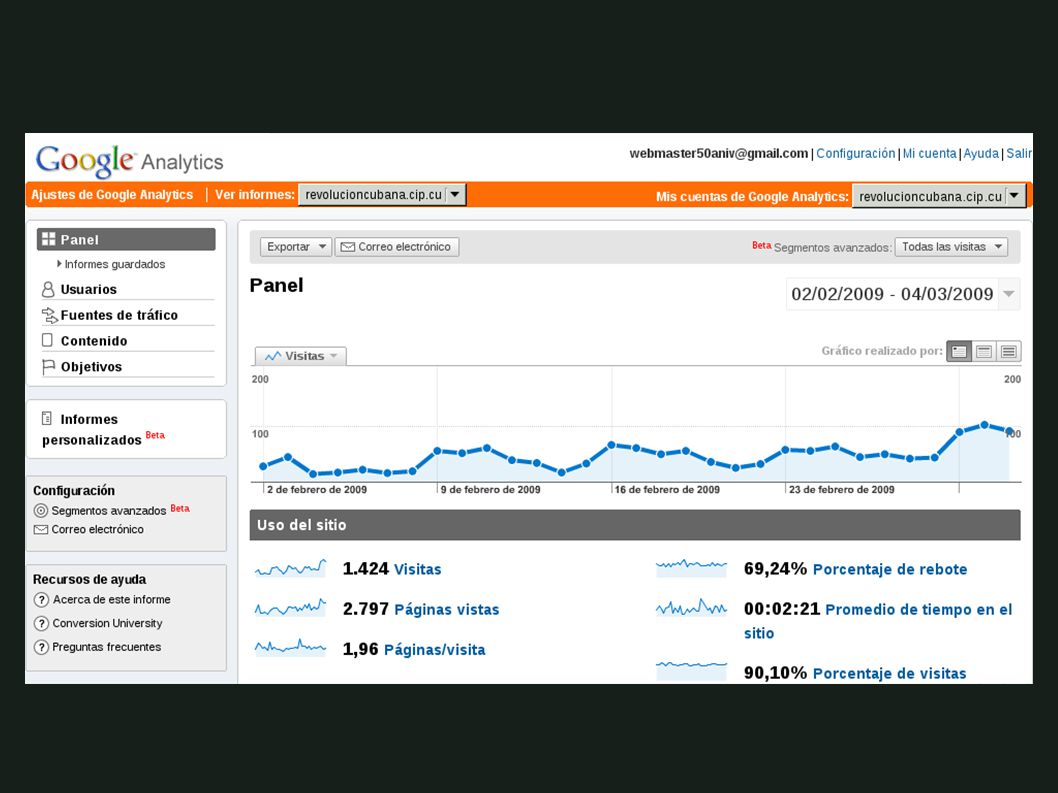Screen dimensions: 1058x793
Task: Click the Informes personalizados document icon
Action: click(x=47, y=418)
